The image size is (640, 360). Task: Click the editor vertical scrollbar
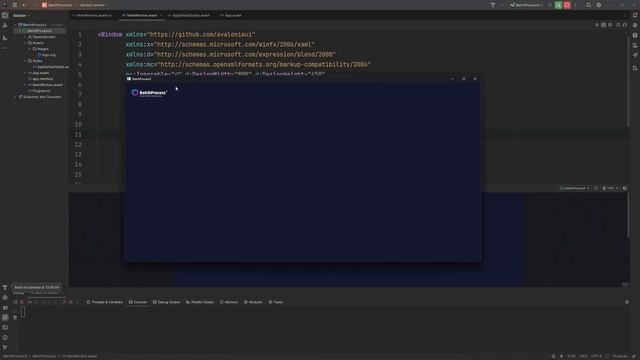pyautogui.click(x=628, y=82)
